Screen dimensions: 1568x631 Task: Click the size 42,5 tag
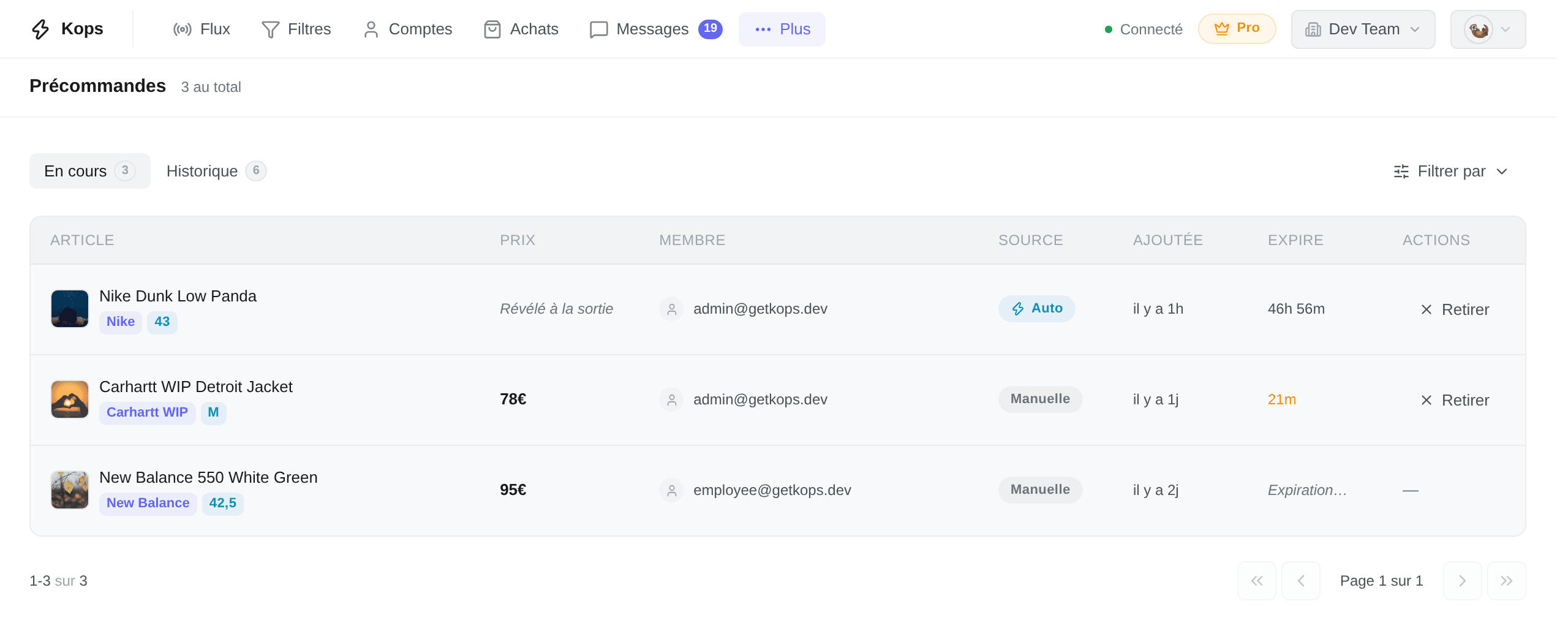point(223,503)
